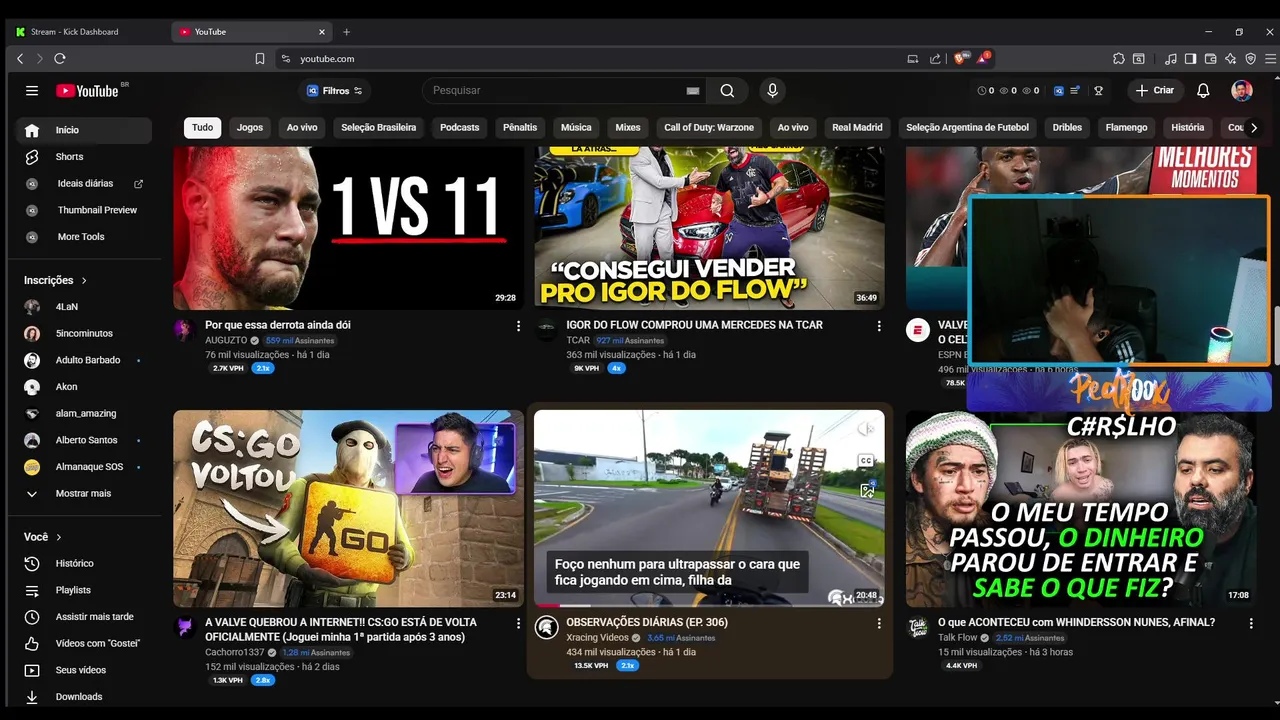1280x720 pixels.
Task: Go back to previous page
Action: point(20,59)
